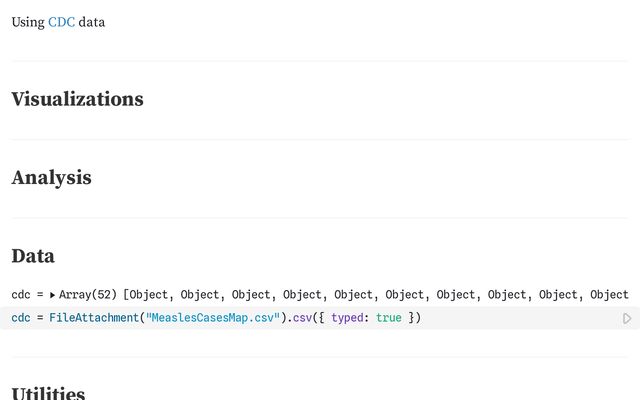Viewport: 640px width, 400px height.
Task: Click the last visible Object in output
Action: [609, 295]
